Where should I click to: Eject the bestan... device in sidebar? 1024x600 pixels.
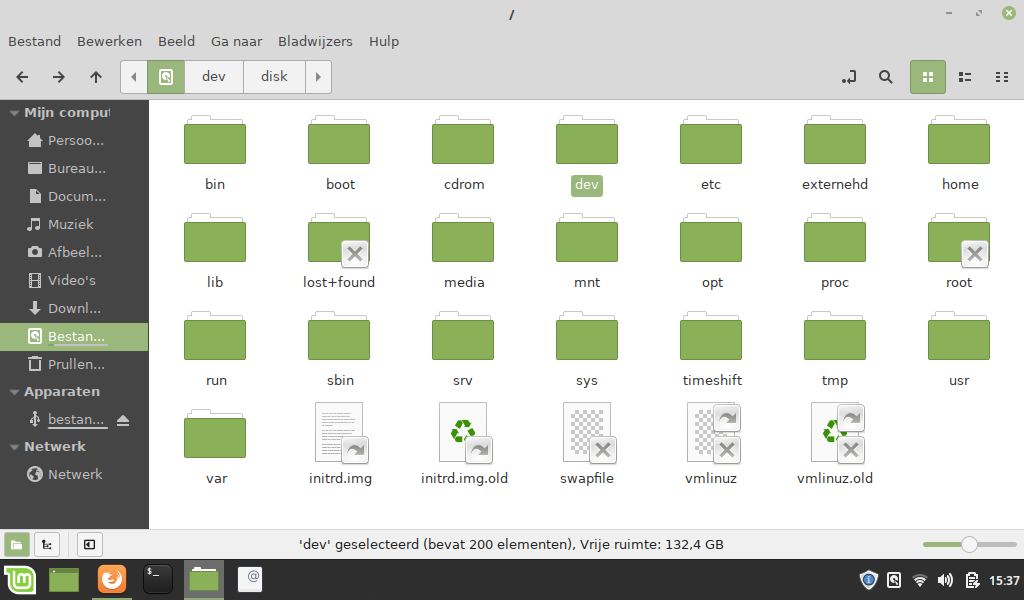click(123, 420)
